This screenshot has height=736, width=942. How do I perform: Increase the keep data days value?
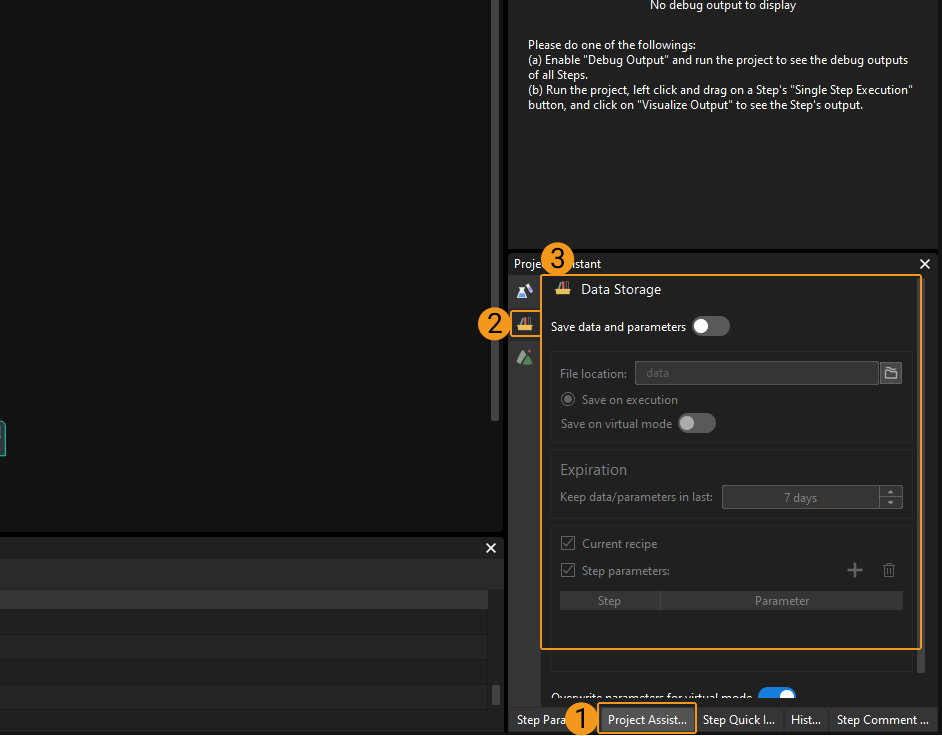click(x=890, y=491)
